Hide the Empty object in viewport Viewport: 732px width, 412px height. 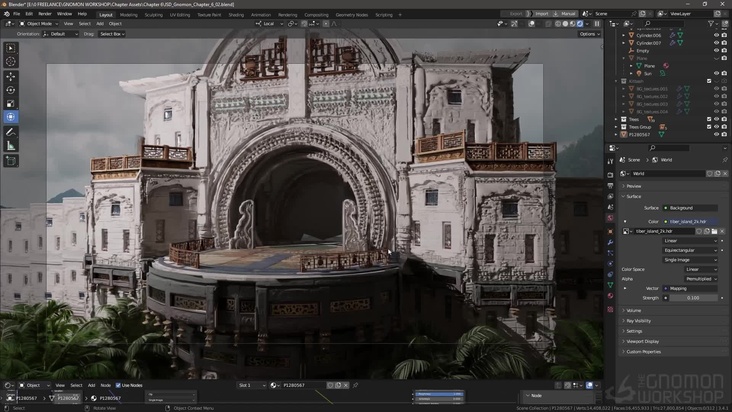click(716, 50)
